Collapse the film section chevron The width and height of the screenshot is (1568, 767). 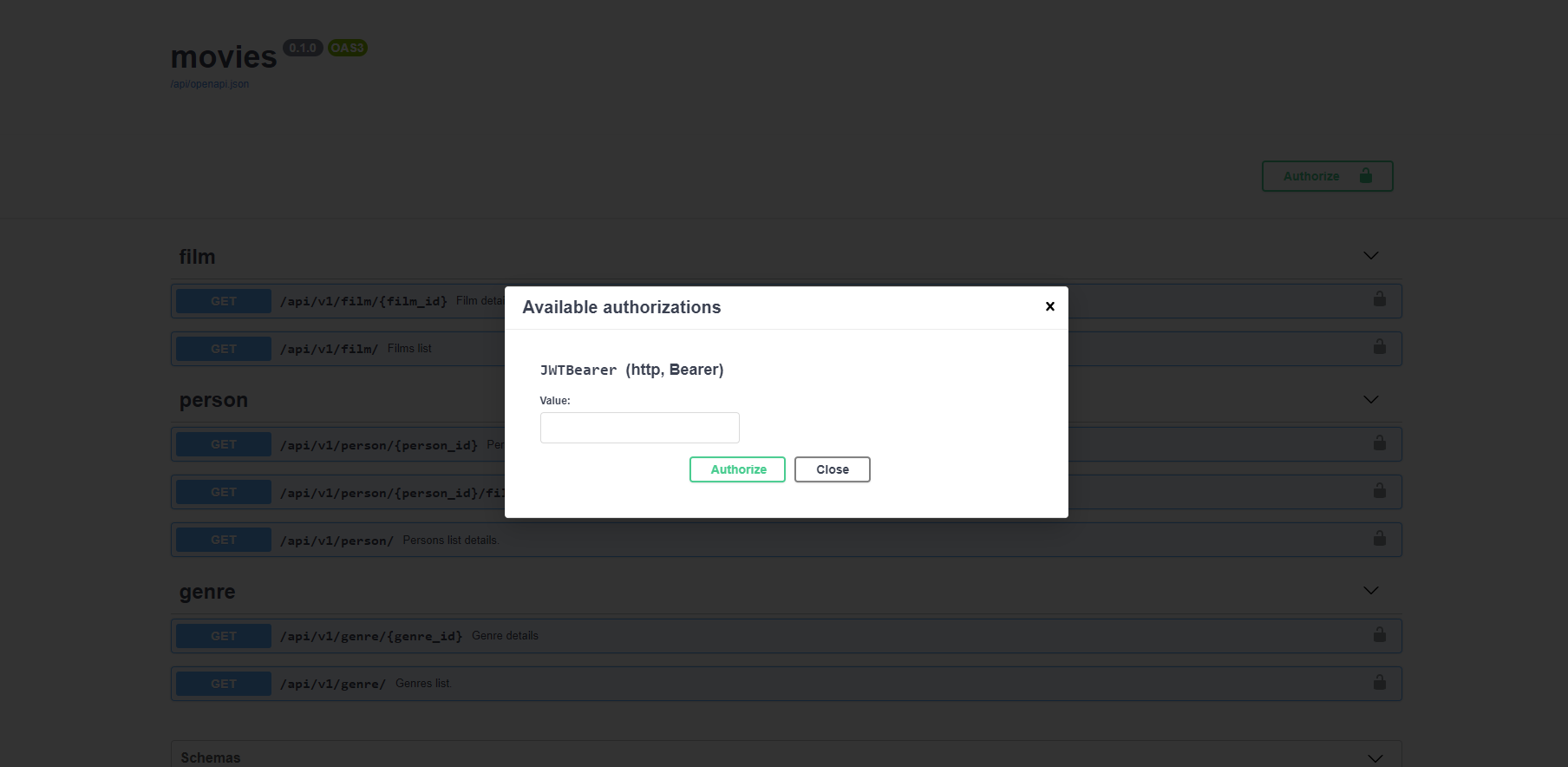coord(1370,256)
